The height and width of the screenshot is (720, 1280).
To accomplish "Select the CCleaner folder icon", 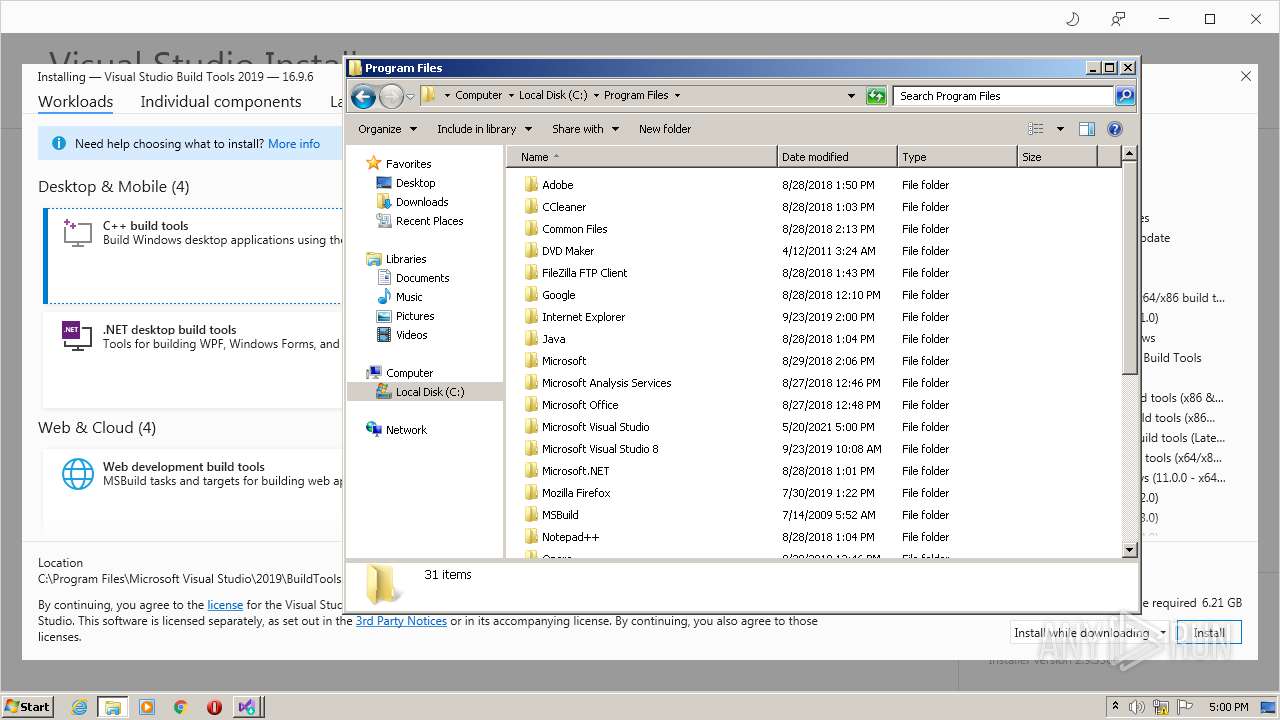I will tap(531, 207).
